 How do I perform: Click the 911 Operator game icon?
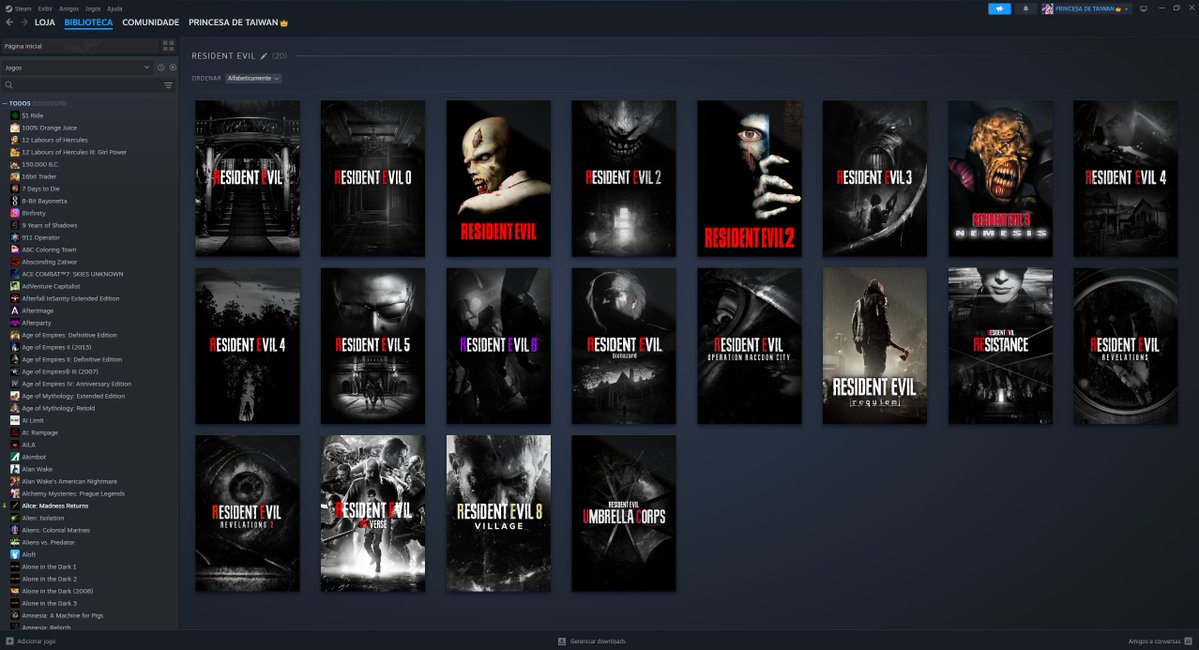(x=15, y=238)
